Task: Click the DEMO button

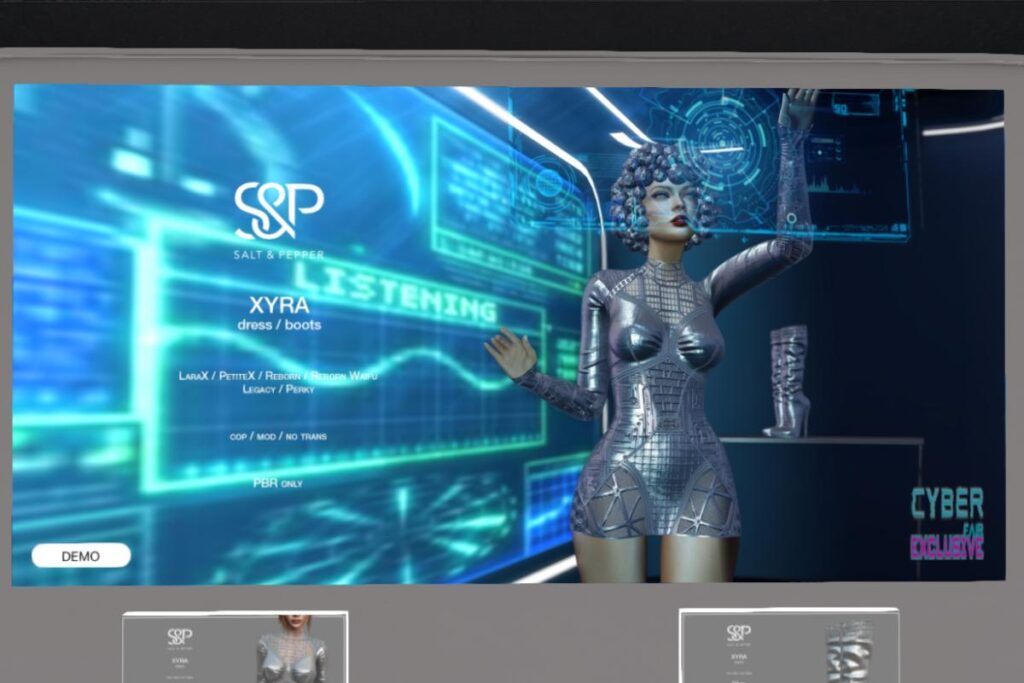Action: coord(79,555)
